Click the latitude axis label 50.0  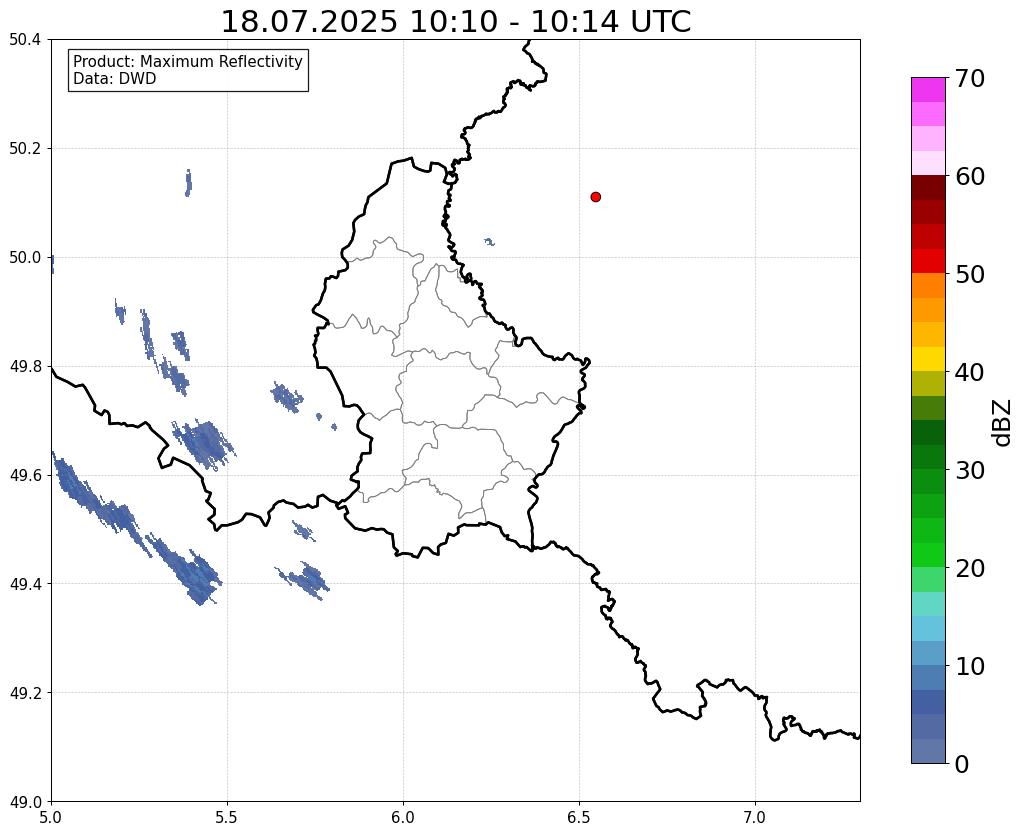(x=25, y=258)
